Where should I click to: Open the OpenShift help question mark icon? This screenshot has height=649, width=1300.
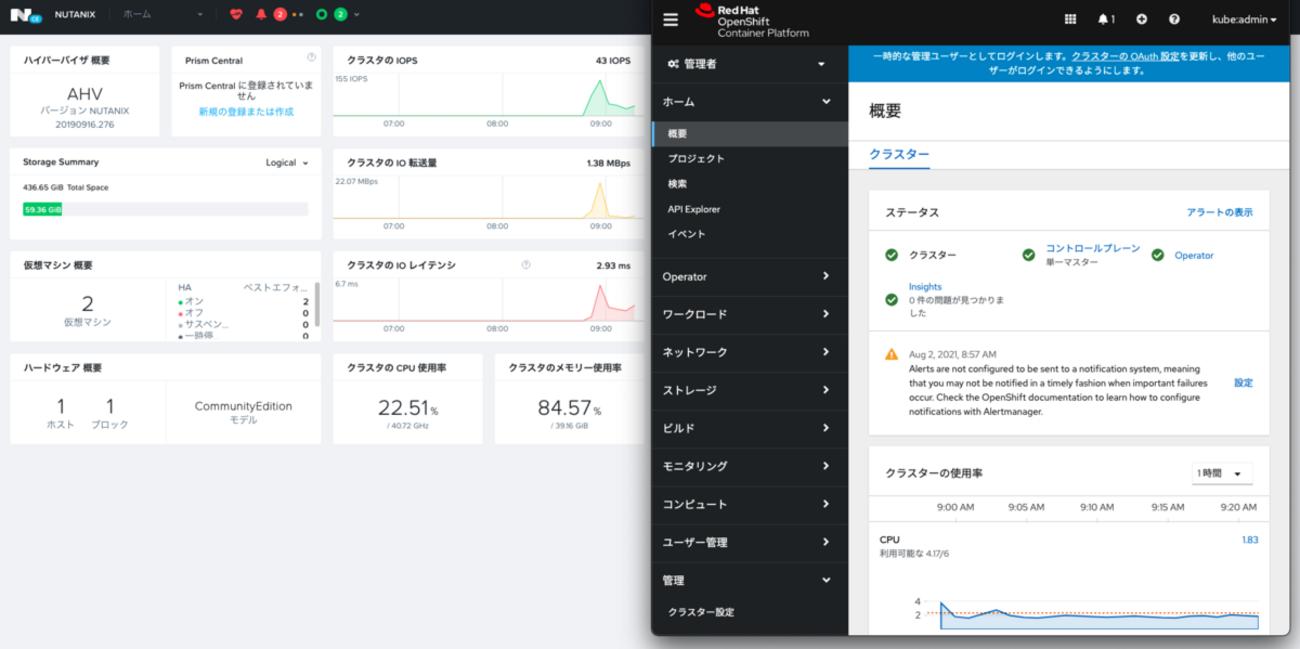[1174, 19]
